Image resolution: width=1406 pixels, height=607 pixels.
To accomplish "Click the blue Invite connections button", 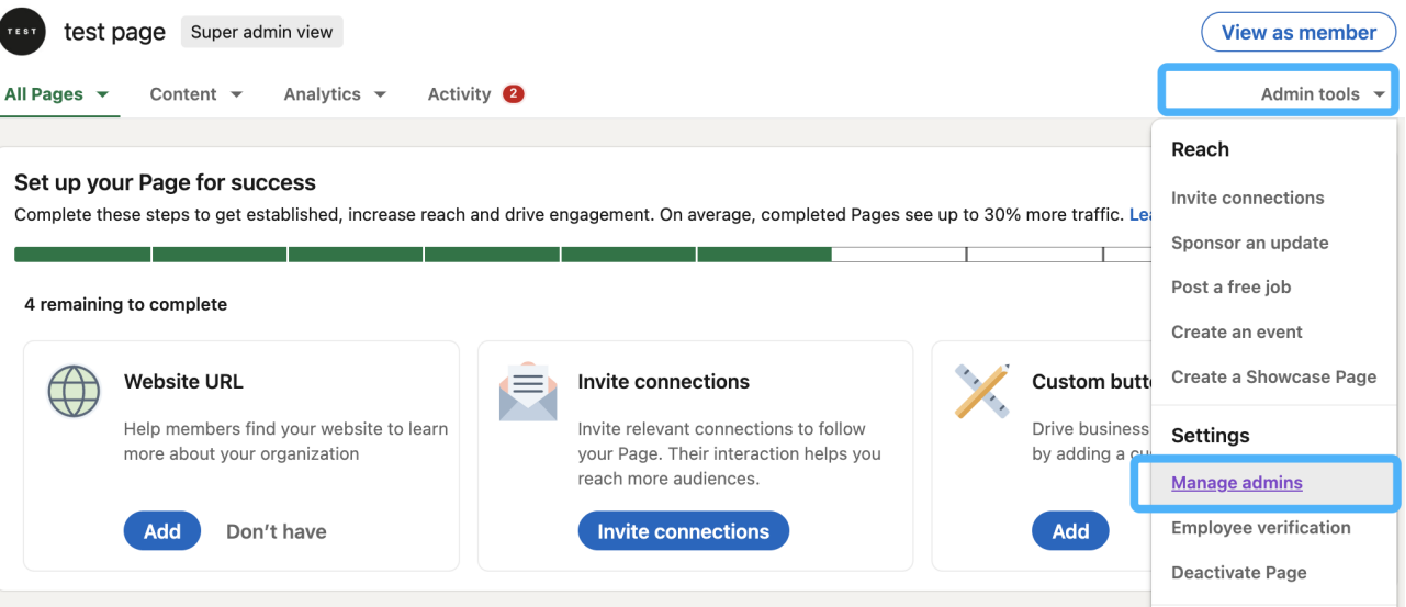I will pos(683,531).
